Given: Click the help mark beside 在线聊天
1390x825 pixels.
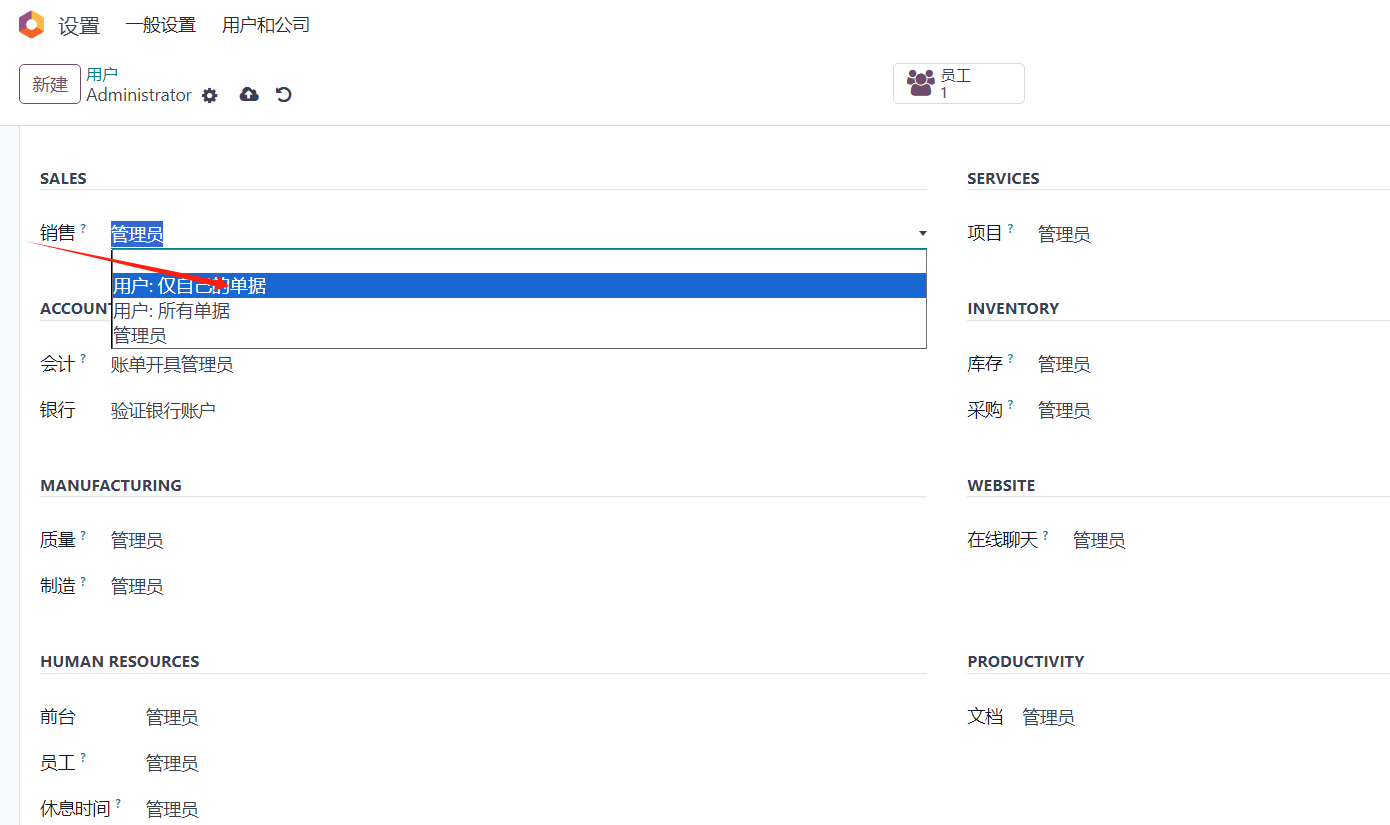Looking at the screenshot, I should (x=1045, y=535).
